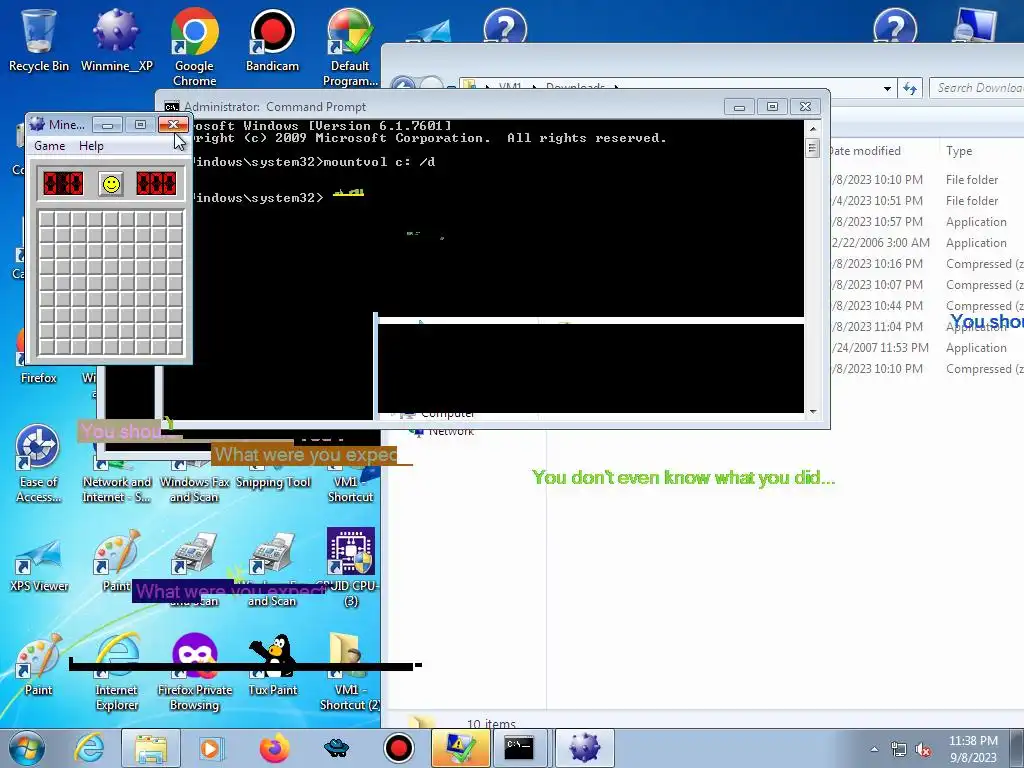Open Internet Explorer from the taskbar
This screenshot has width=1024, height=768.
(x=88, y=748)
